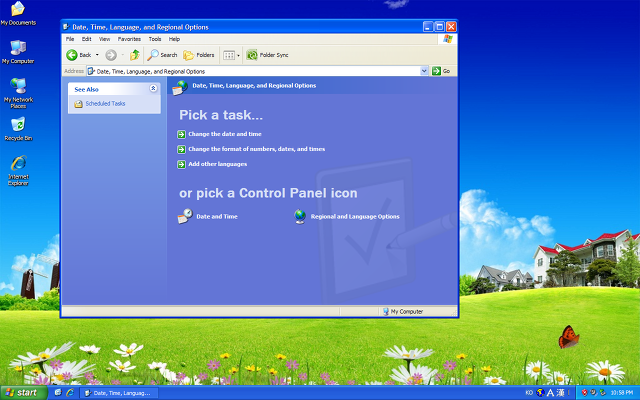The height and width of the screenshot is (400, 640).
Task: Select the Recycle Bin desktop icon
Action: pos(18,129)
